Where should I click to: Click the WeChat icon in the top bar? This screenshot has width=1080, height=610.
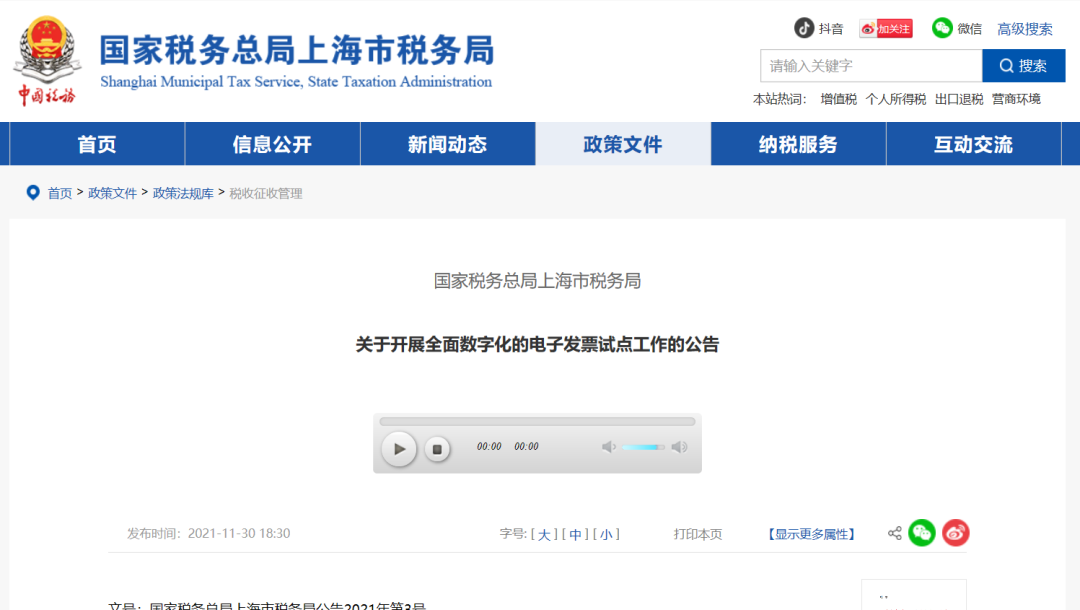coord(942,28)
